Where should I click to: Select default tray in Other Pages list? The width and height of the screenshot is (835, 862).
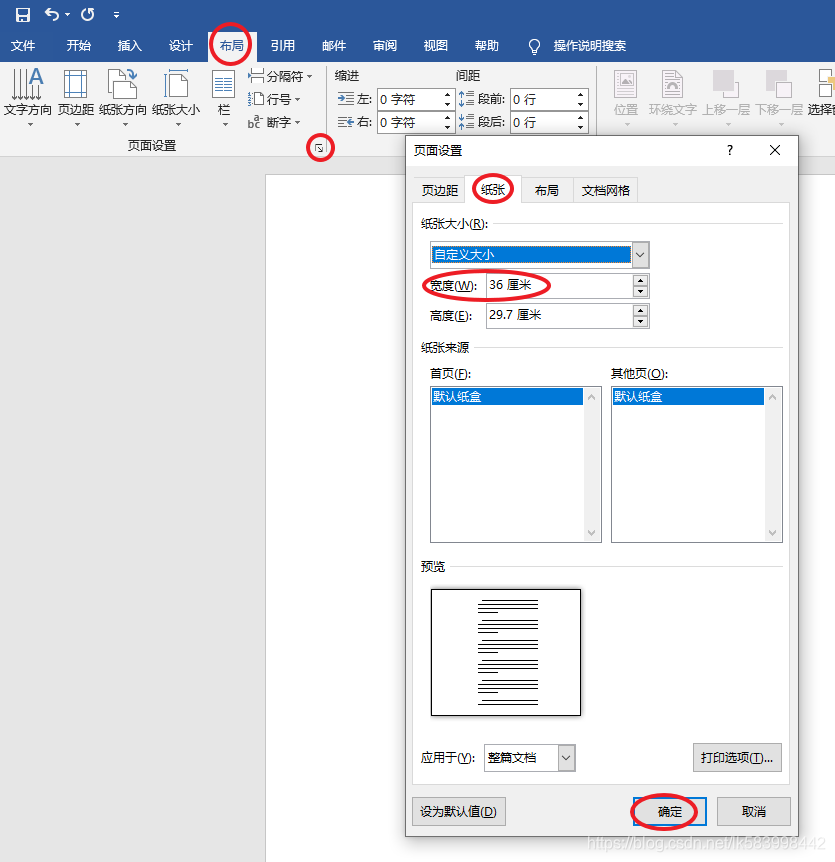point(688,396)
